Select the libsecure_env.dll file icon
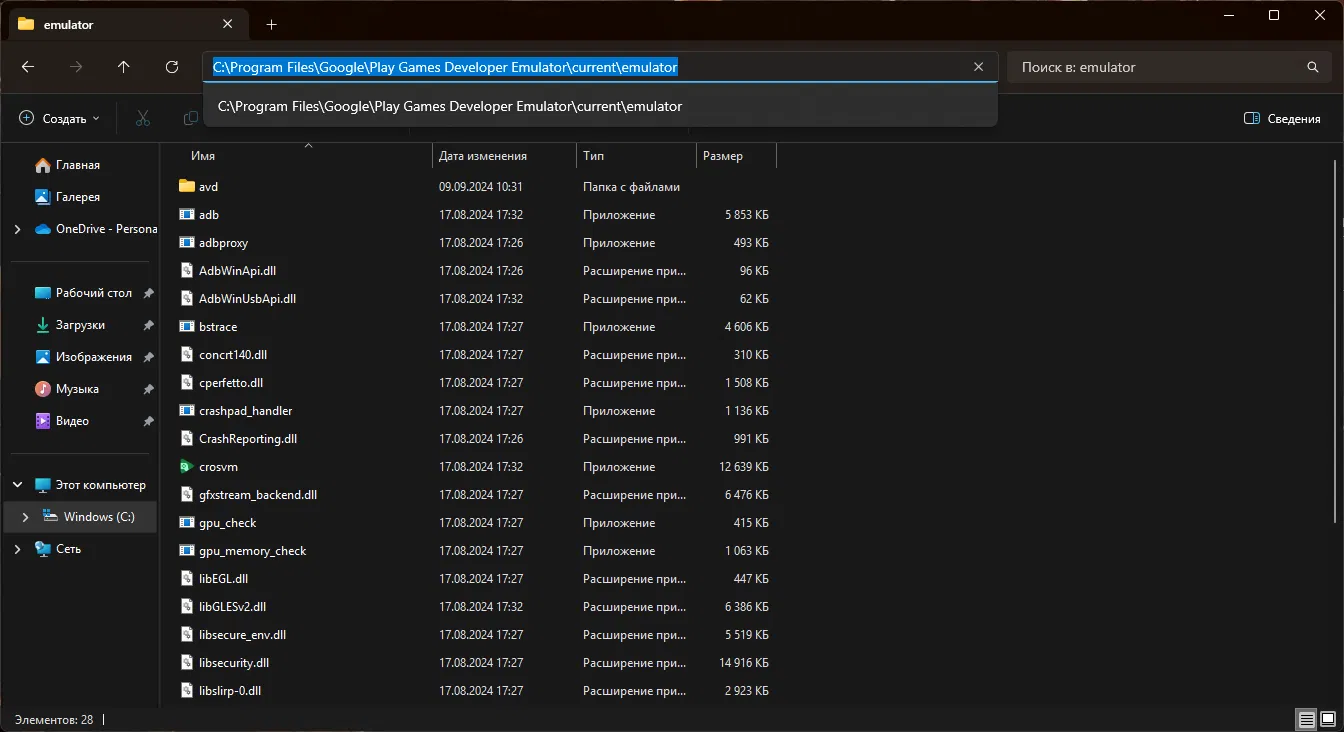Image resolution: width=1344 pixels, height=732 pixels. pos(186,635)
